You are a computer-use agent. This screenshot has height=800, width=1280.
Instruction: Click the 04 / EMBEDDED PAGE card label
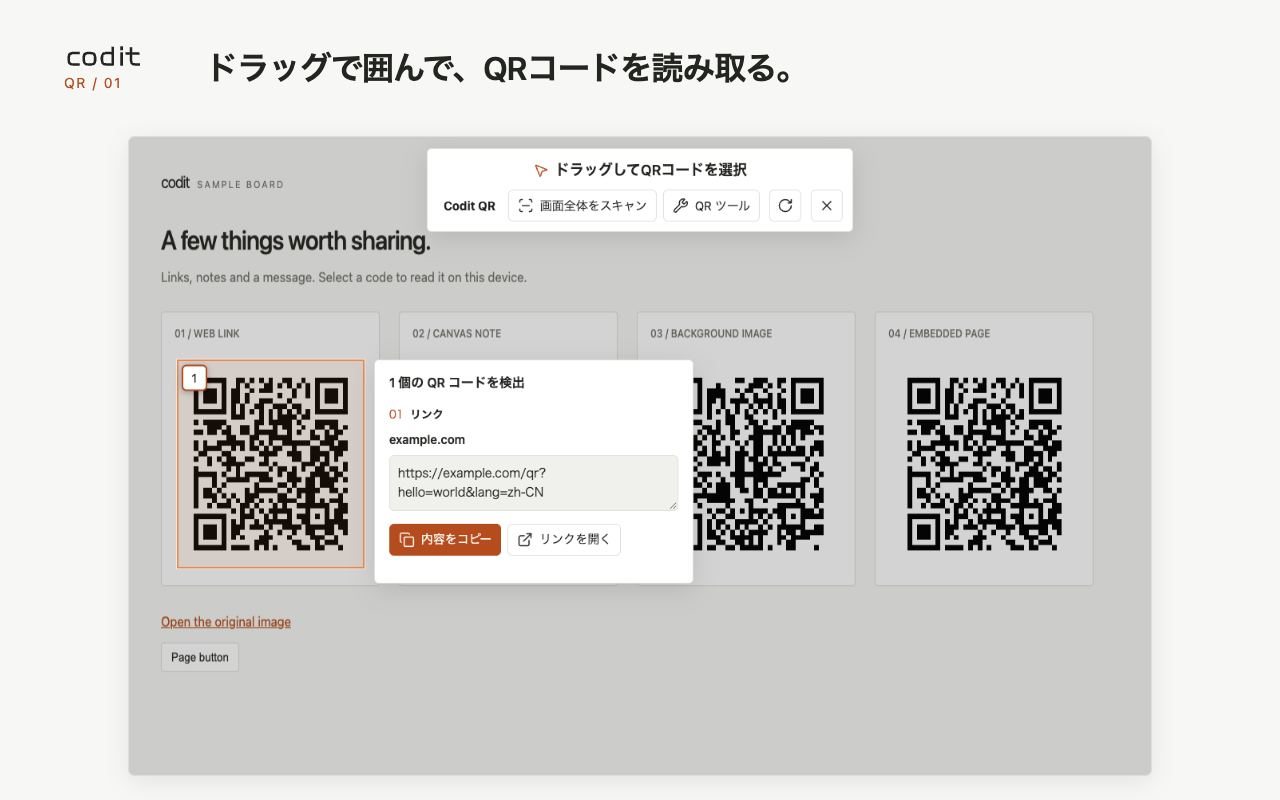[x=939, y=334]
